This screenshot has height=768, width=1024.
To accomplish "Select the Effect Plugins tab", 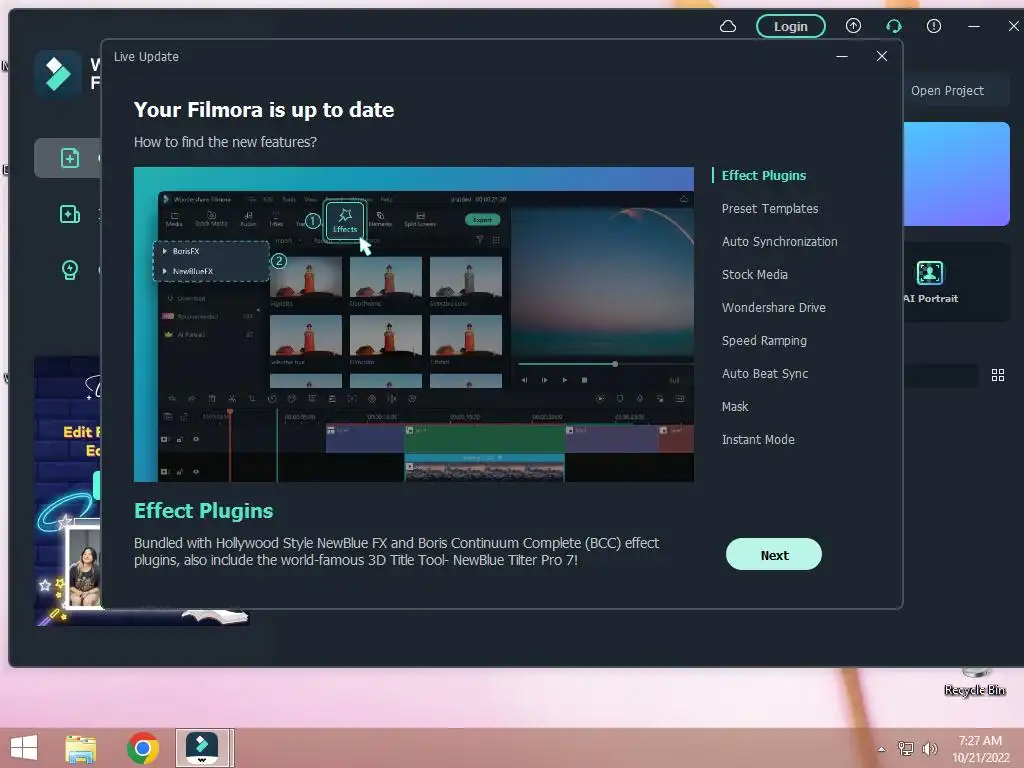I will point(763,176).
